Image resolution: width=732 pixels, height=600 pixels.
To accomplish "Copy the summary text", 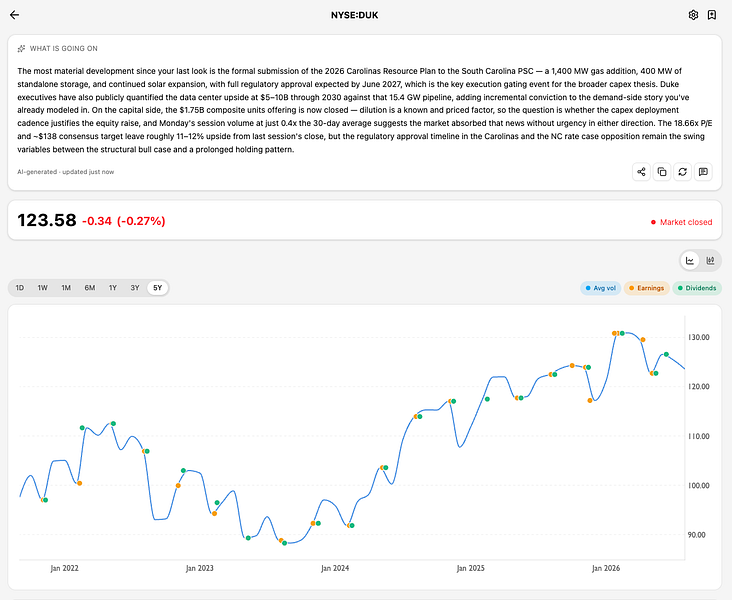I will [x=662, y=172].
